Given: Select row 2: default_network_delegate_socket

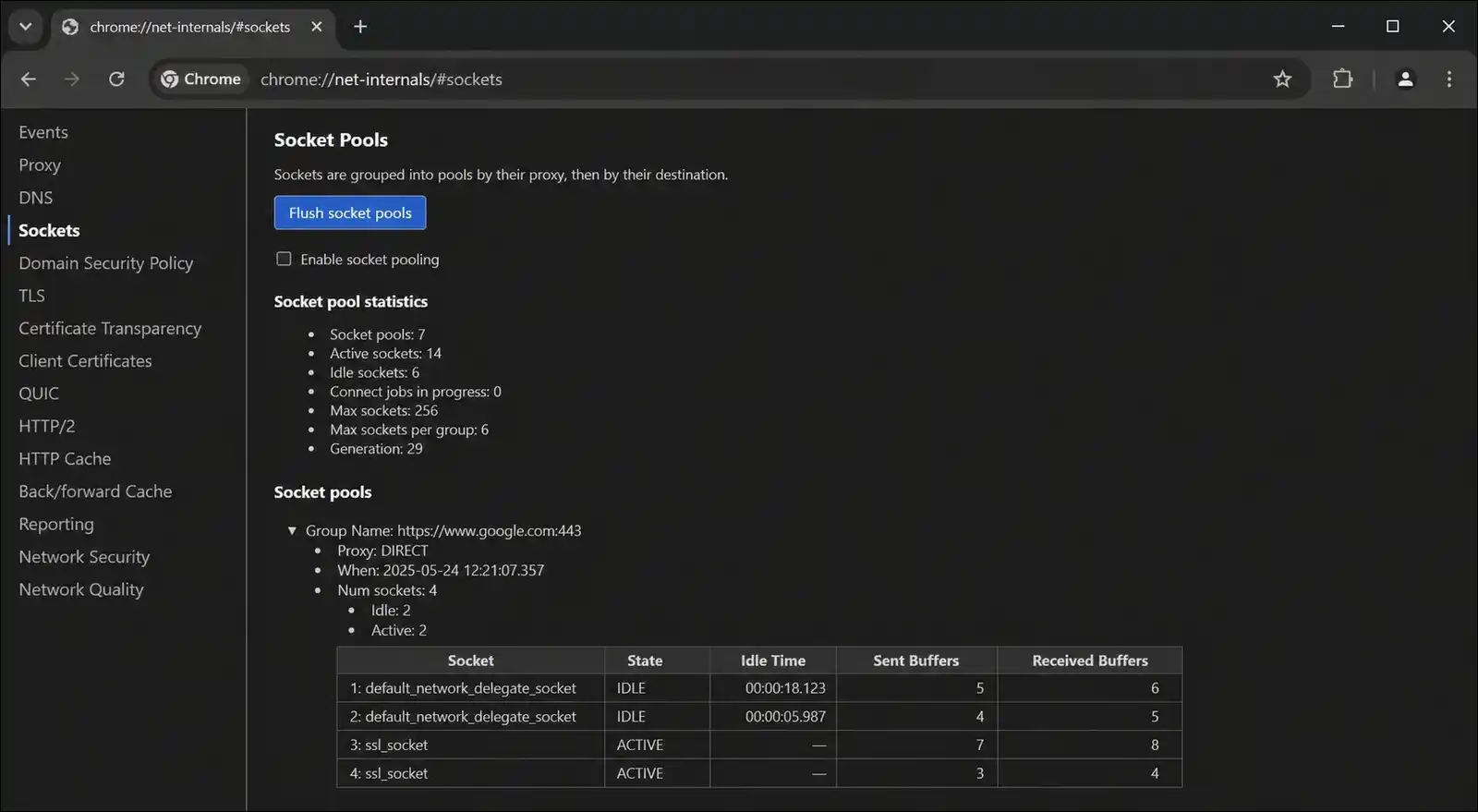Looking at the screenshot, I should (759, 717).
